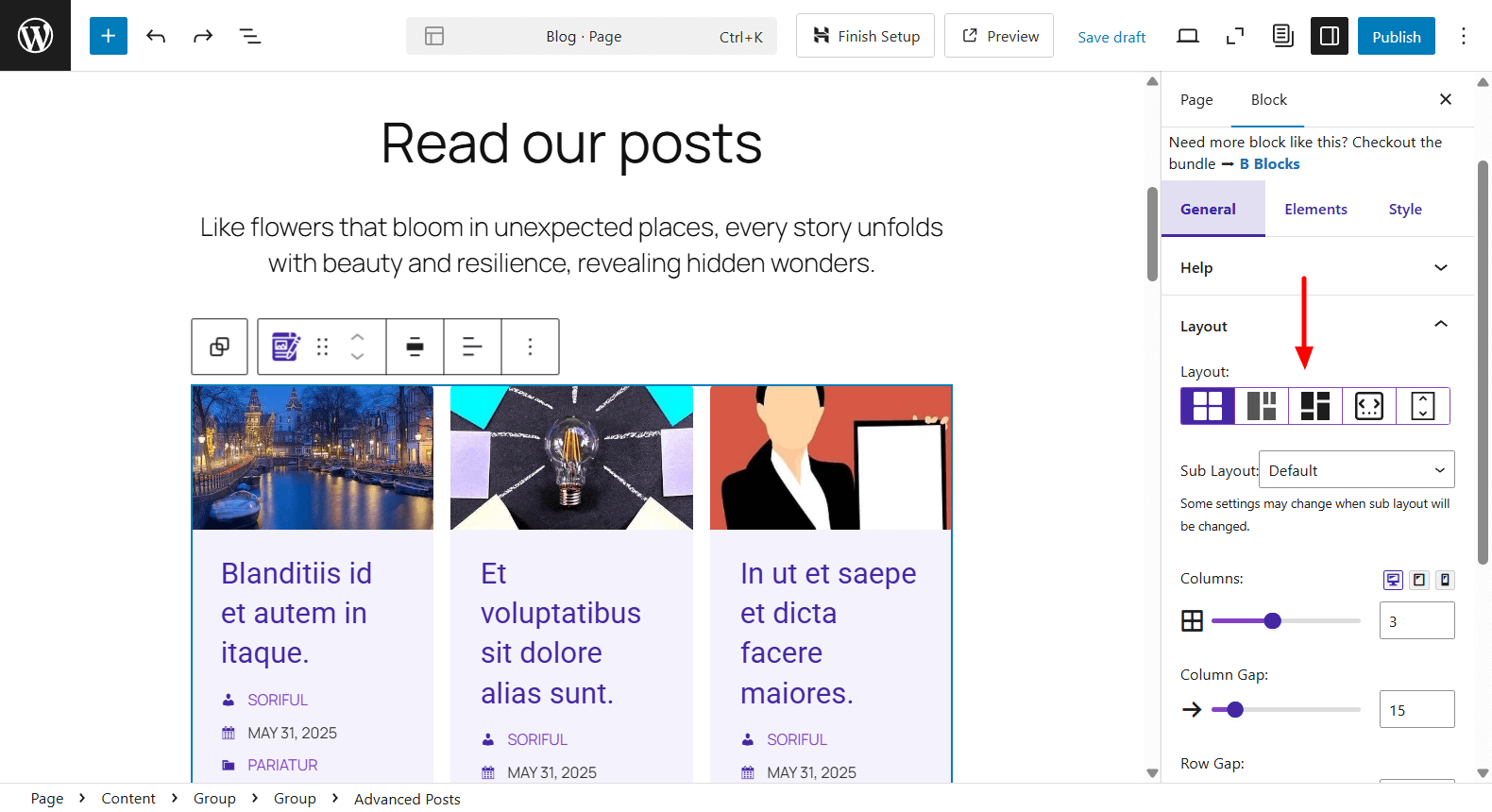The height and width of the screenshot is (812, 1492).
Task: Open the document notes icon in the top bar
Action: [1282, 36]
